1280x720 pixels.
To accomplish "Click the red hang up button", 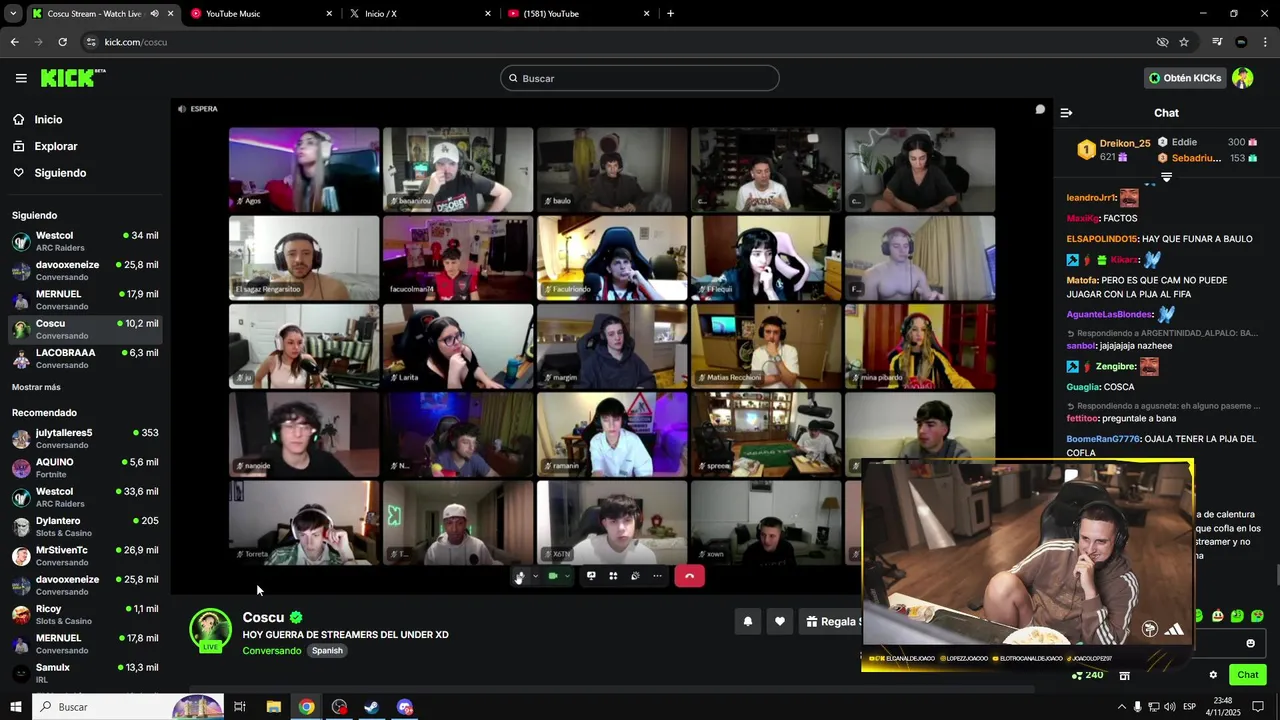I will point(689,576).
